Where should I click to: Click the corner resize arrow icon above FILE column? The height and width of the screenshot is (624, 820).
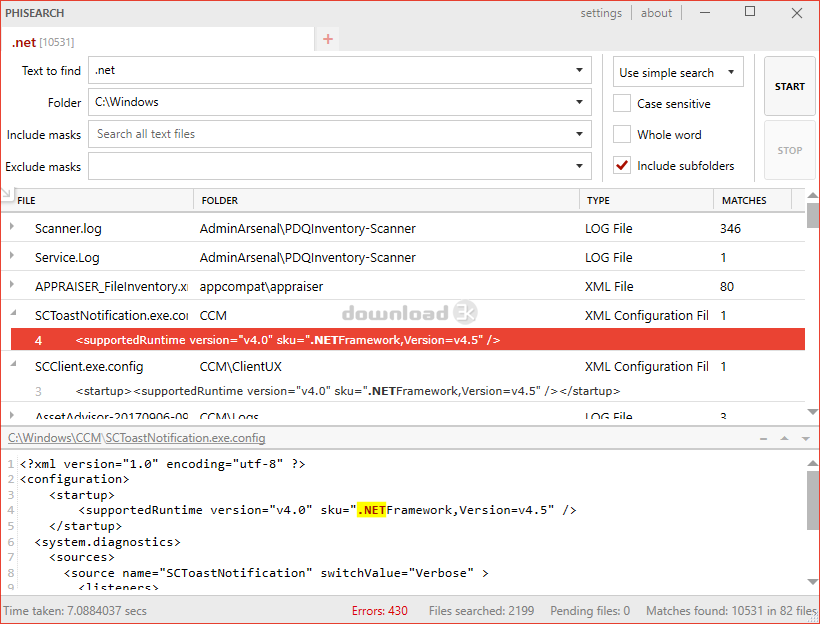point(6,194)
